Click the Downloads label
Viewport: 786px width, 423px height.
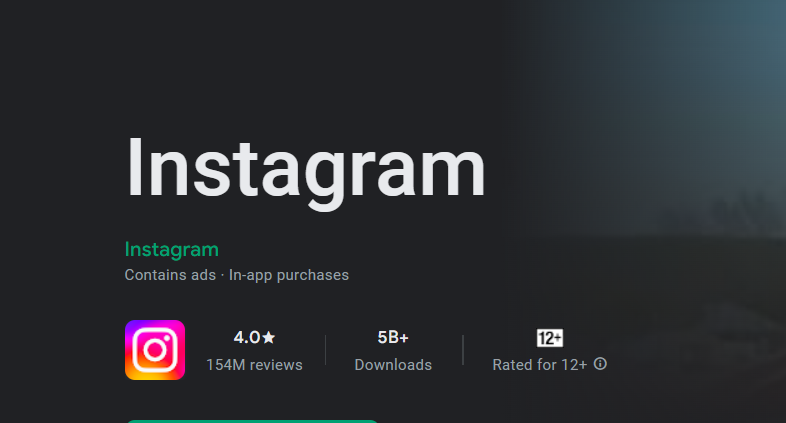pyautogui.click(x=393, y=365)
